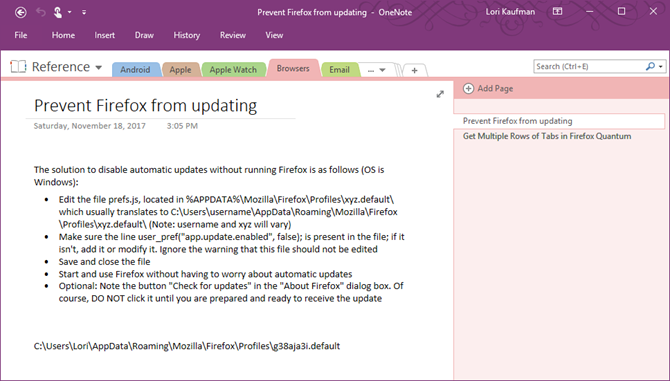Click the Lori Kaufman account name
The height and width of the screenshot is (381, 670).
[x=510, y=12]
